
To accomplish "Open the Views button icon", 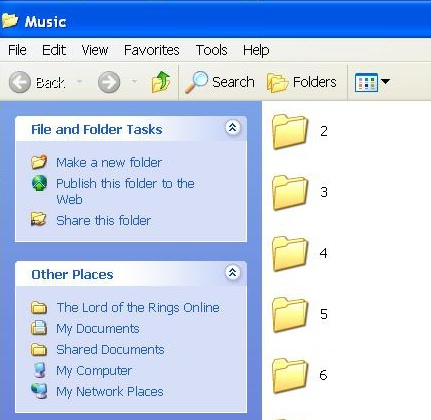I will [366, 82].
